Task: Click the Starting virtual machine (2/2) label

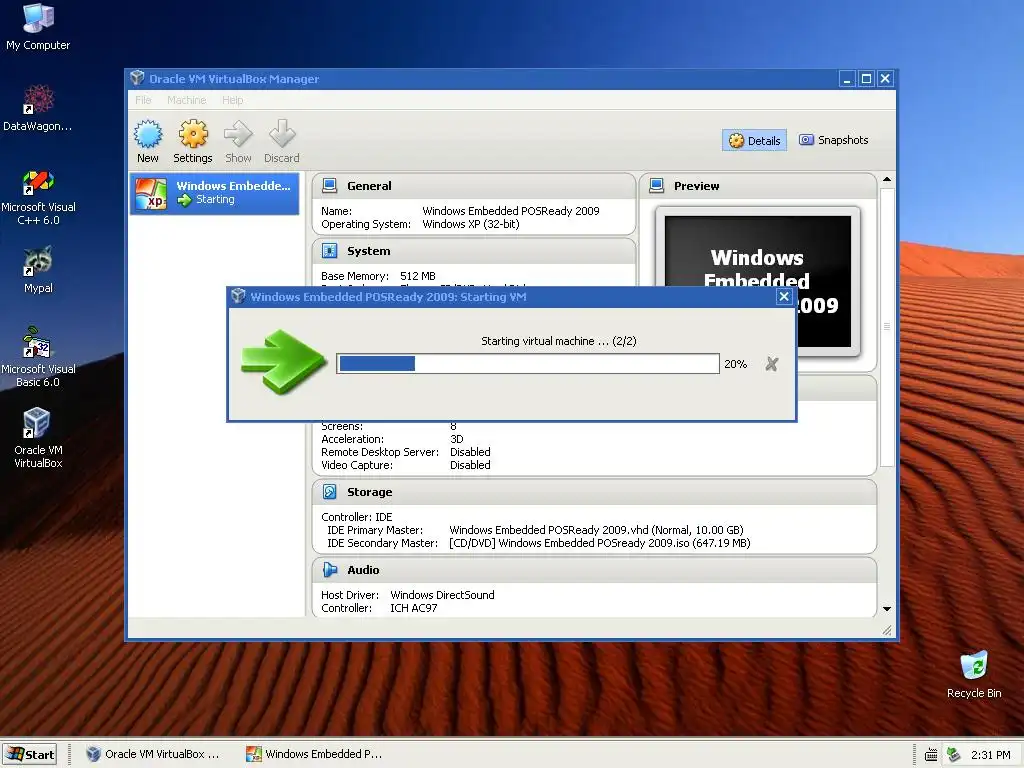Action: 558,341
